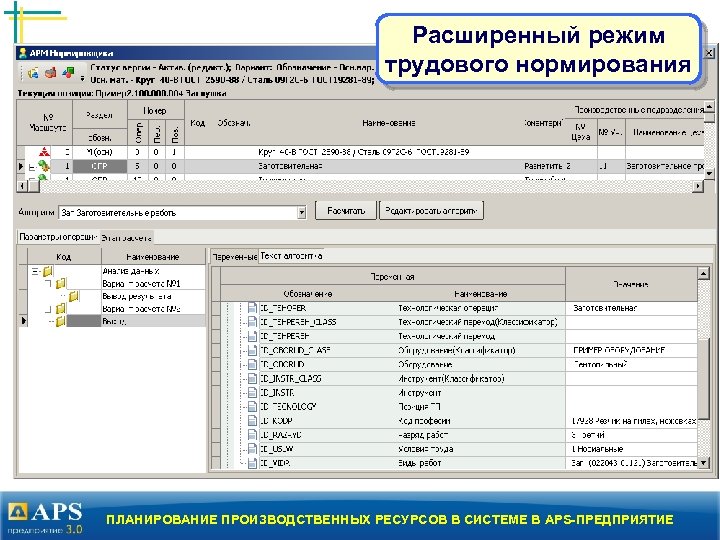
Task: Click the document icon beside ID_TEHPEREH
Action: (252, 336)
